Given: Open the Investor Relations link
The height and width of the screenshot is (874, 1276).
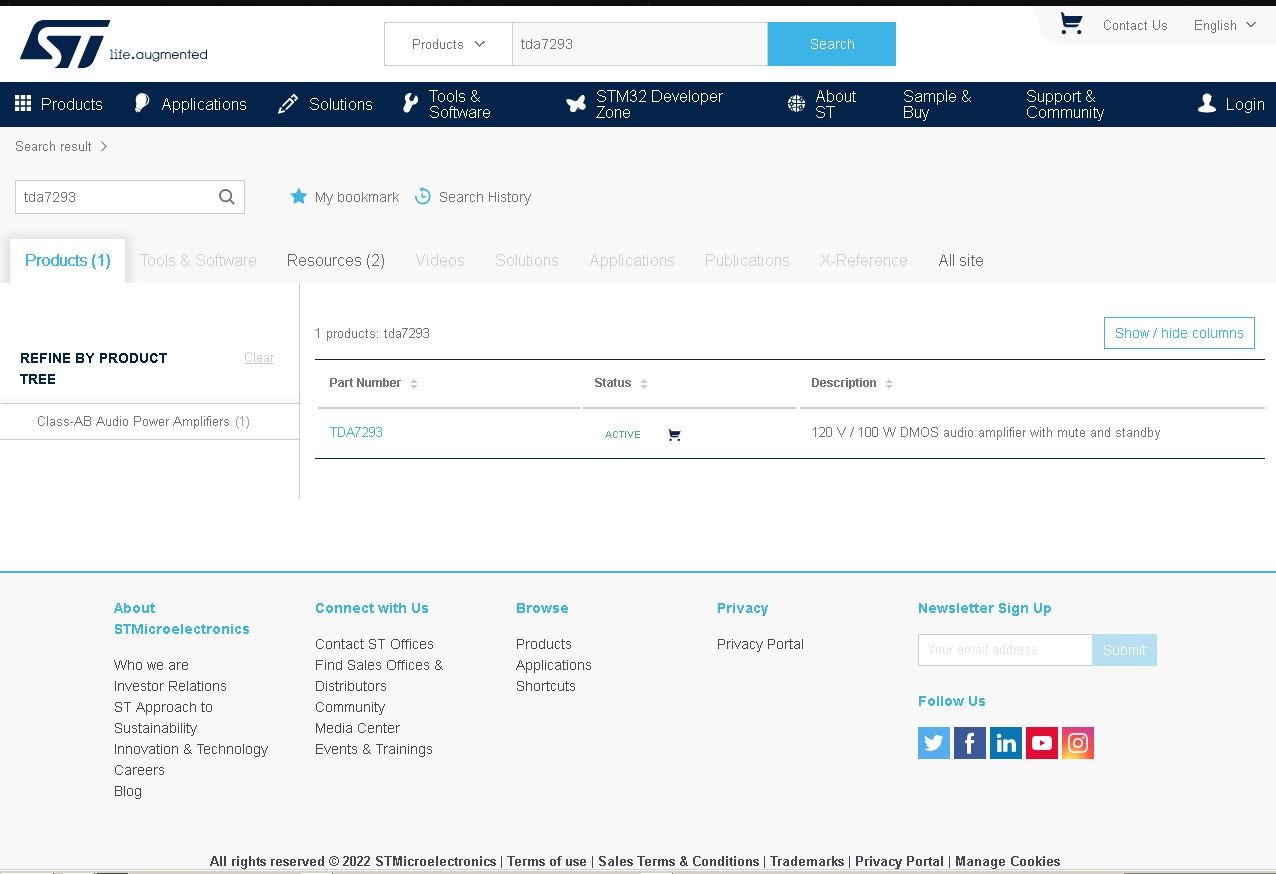Looking at the screenshot, I should pos(170,686).
